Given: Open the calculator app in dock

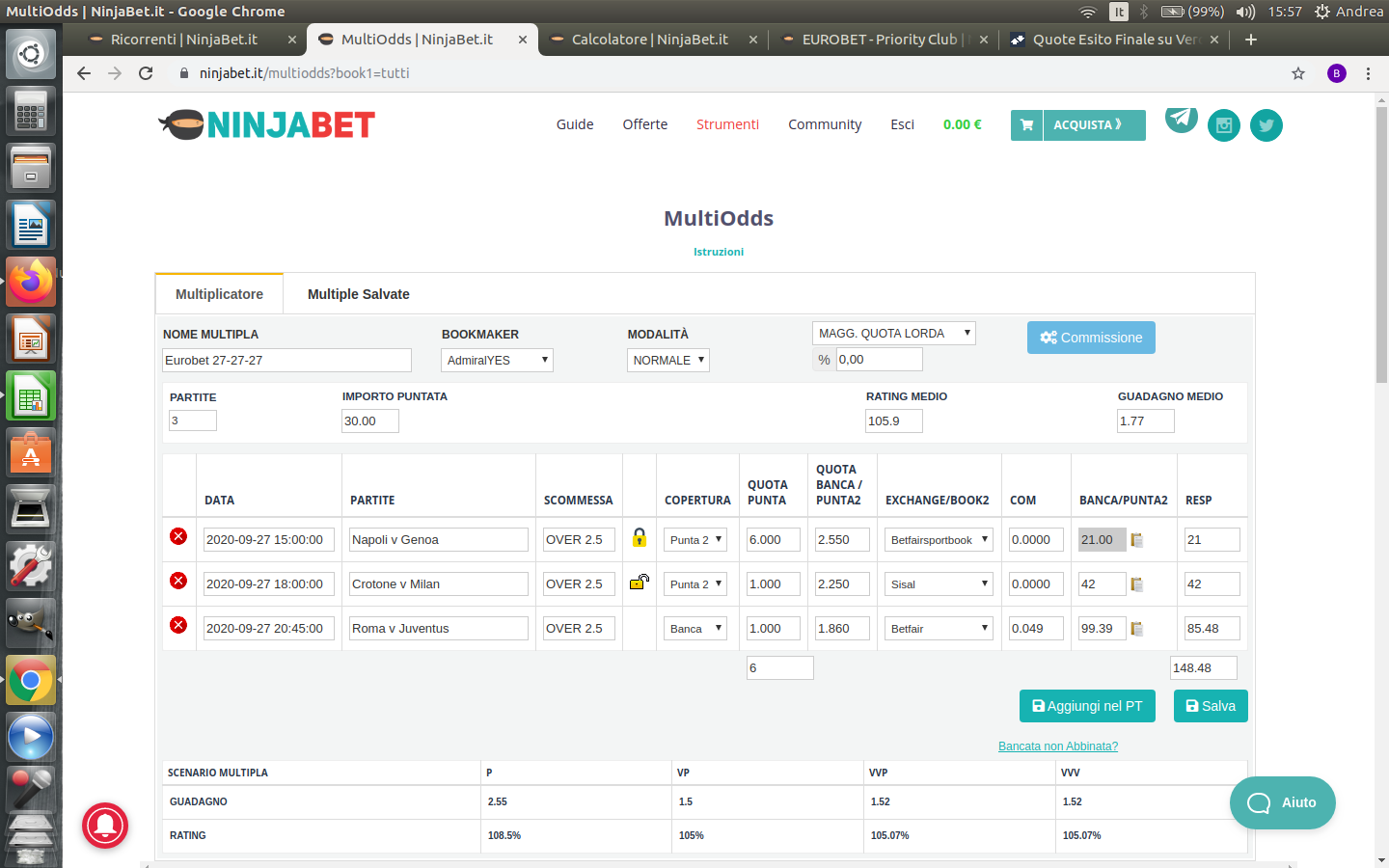Looking at the screenshot, I should pos(31,111).
